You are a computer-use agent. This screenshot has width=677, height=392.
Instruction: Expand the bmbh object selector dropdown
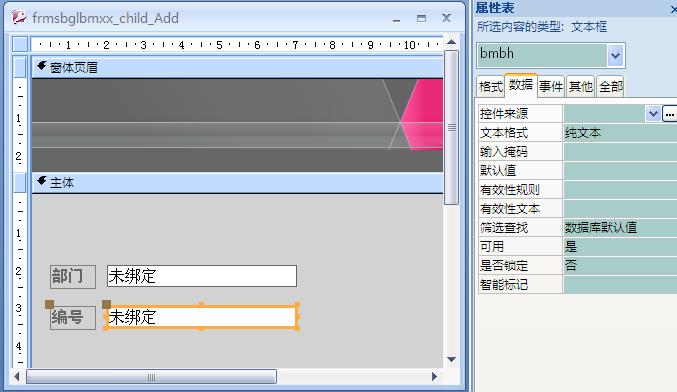pyautogui.click(x=615, y=55)
